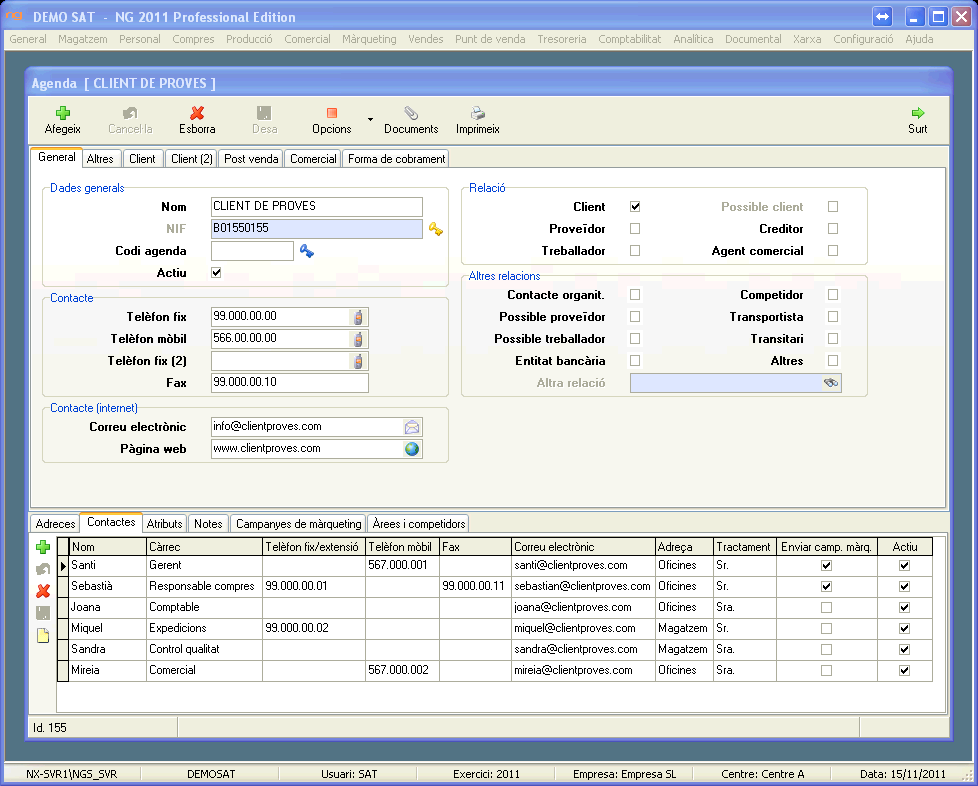The image size is (978, 786).
Task: Toggle Enviar camp. màrq. for Joana
Action: click(826, 607)
